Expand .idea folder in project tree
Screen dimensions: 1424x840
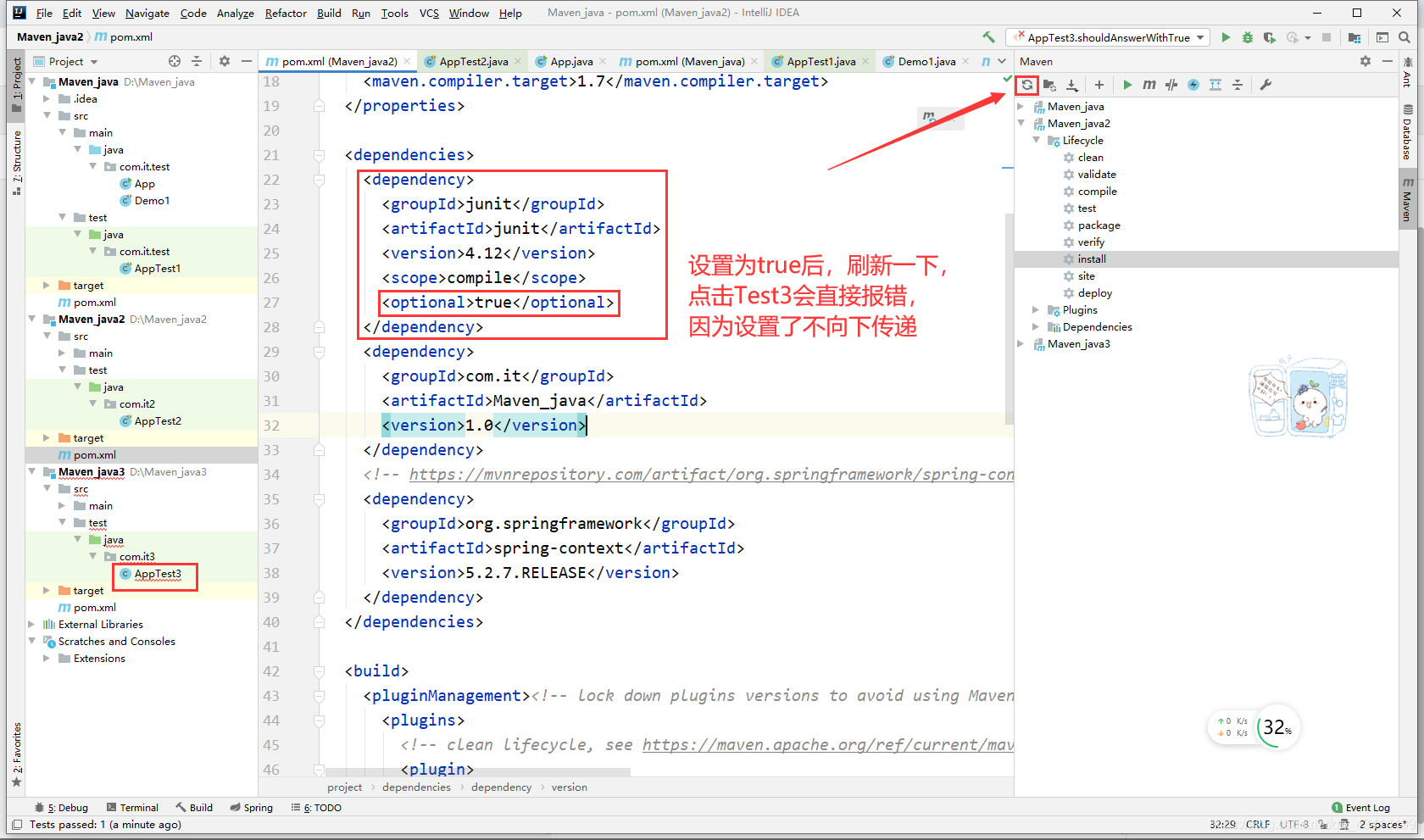[47, 98]
